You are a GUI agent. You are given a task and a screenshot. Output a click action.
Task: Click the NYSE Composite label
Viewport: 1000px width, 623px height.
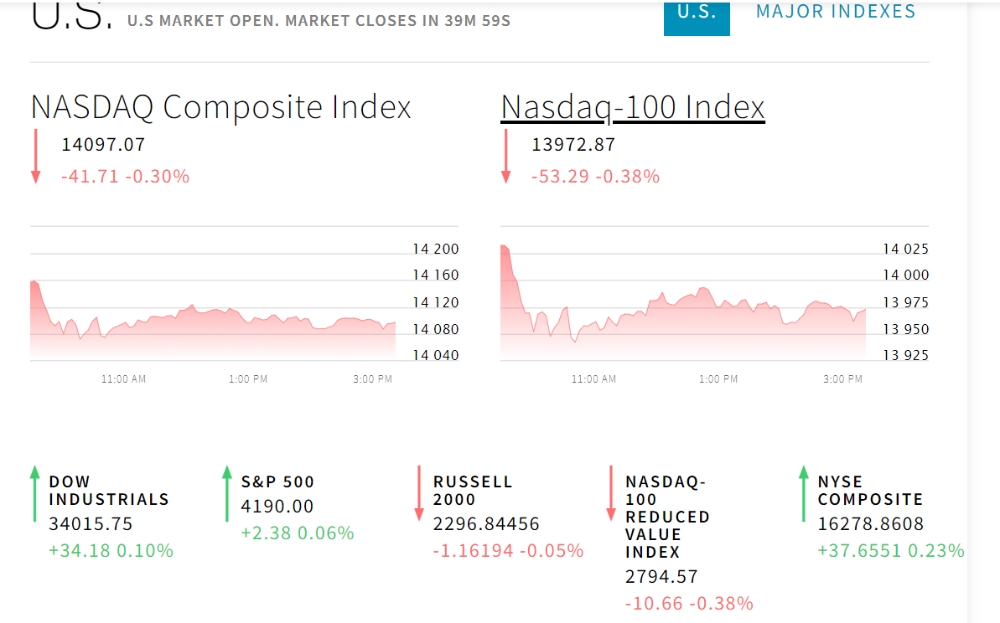pyautogui.click(x=869, y=490)
